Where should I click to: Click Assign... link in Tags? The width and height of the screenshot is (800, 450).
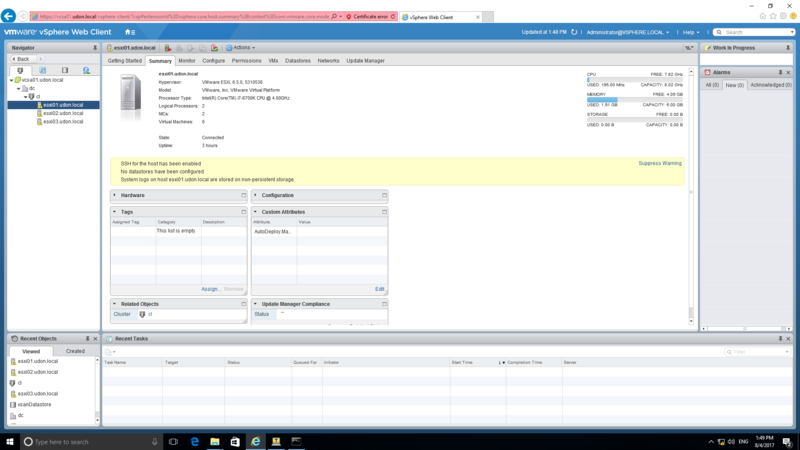(210, 289)
